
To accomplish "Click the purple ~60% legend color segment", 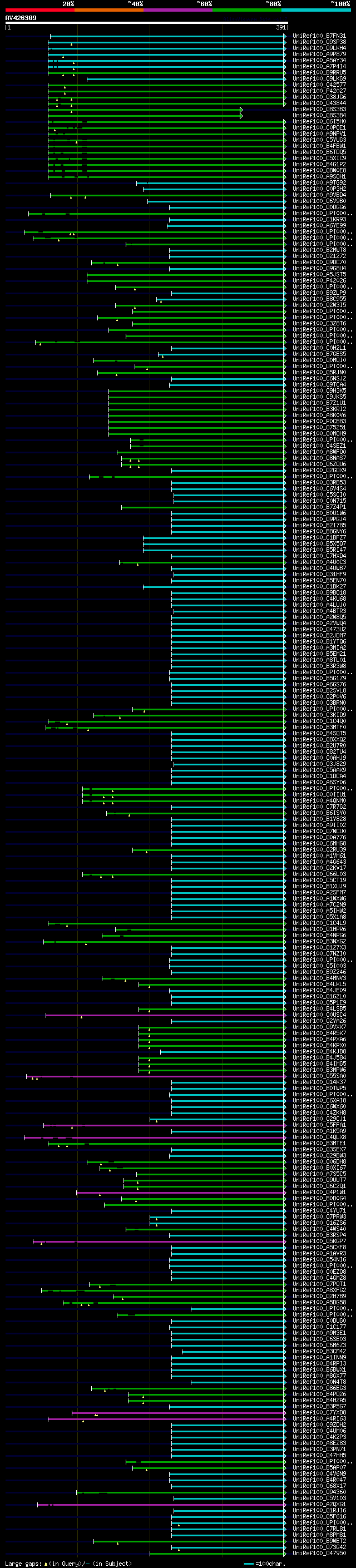I will pos(179,10).
